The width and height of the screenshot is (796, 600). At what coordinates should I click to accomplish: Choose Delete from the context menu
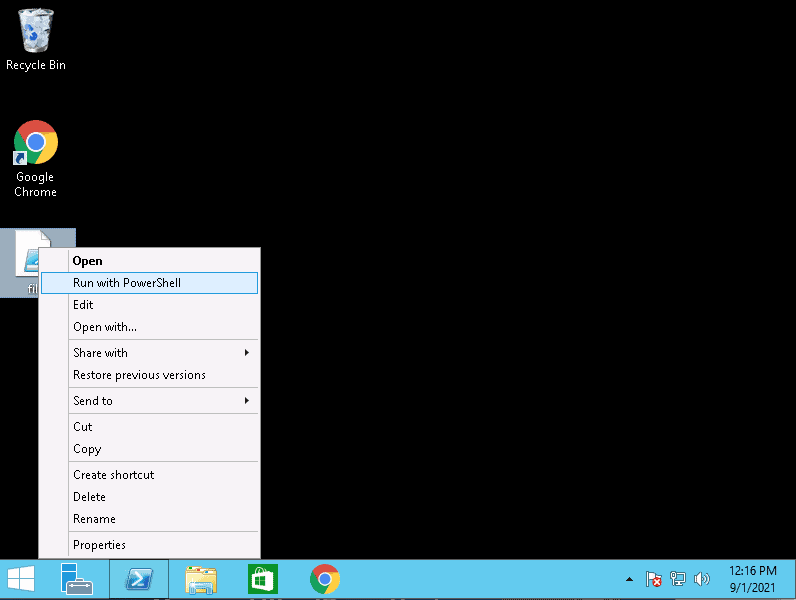pos(149,496)
